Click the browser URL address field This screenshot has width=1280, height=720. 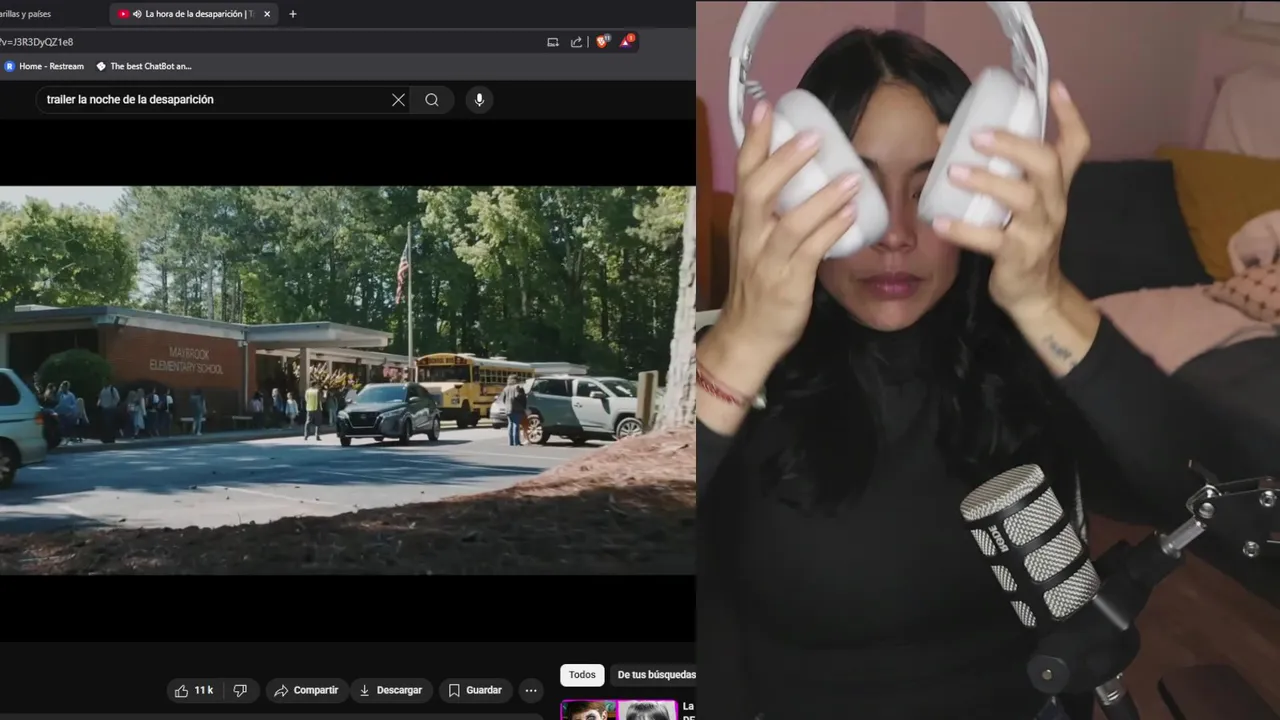tap(270, 42)
